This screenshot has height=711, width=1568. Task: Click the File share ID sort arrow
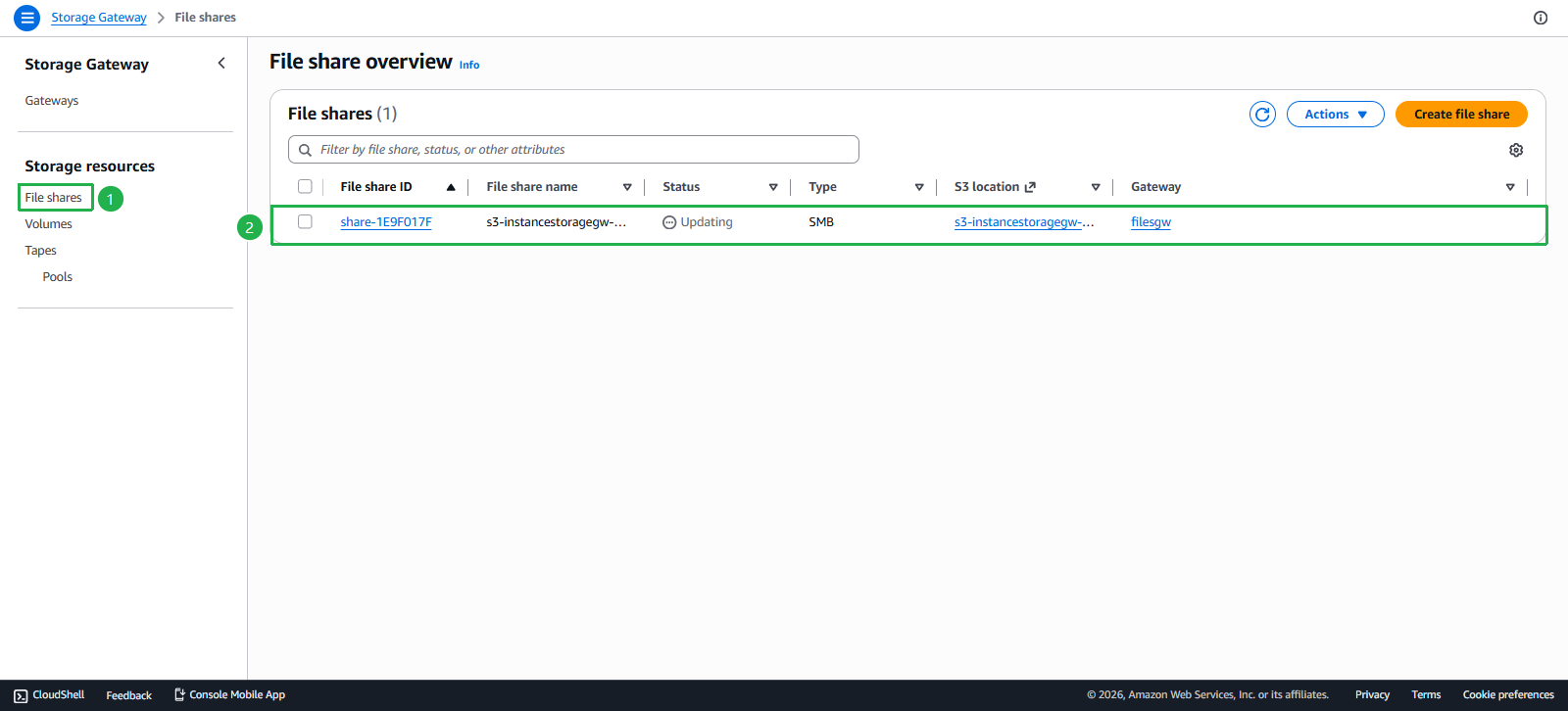[x=451, y=187]
